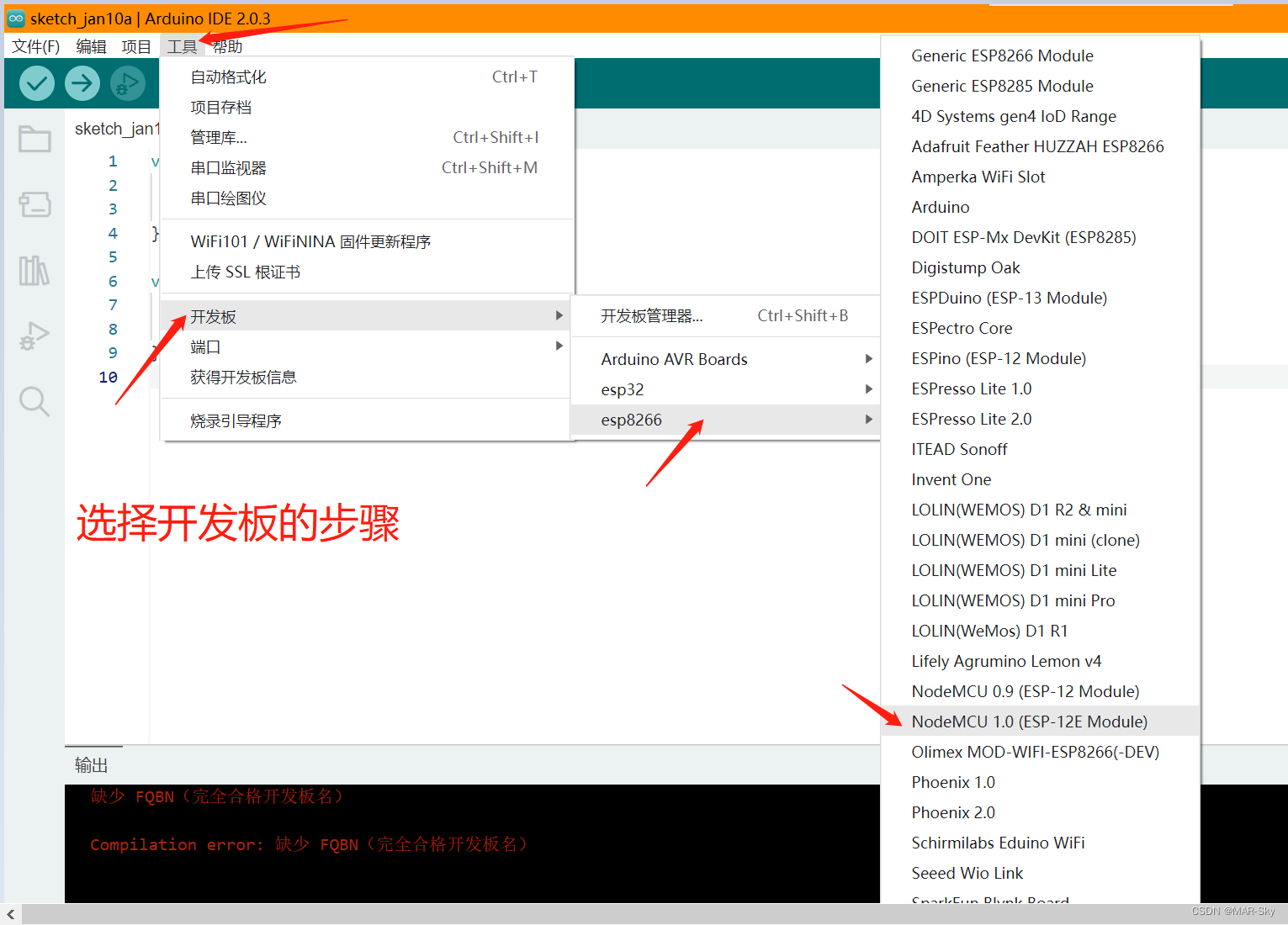Image resolution: width=1288 pixels, height=925 pixels.
Task: Select Olimex MOD-WIFI-ESP8266(-DEV)
Action: coord(1040,752)
